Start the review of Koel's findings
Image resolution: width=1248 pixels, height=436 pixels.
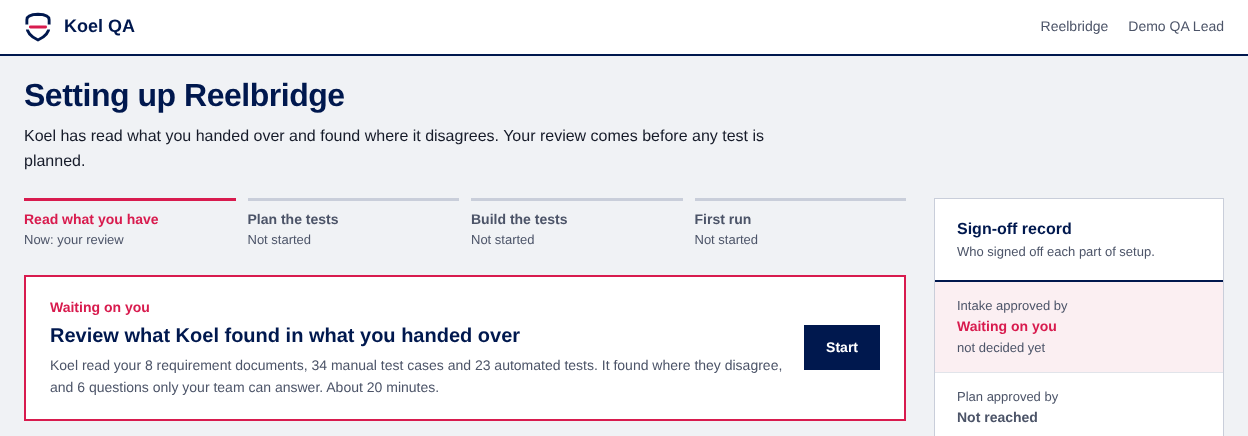(x=842, y=347)
